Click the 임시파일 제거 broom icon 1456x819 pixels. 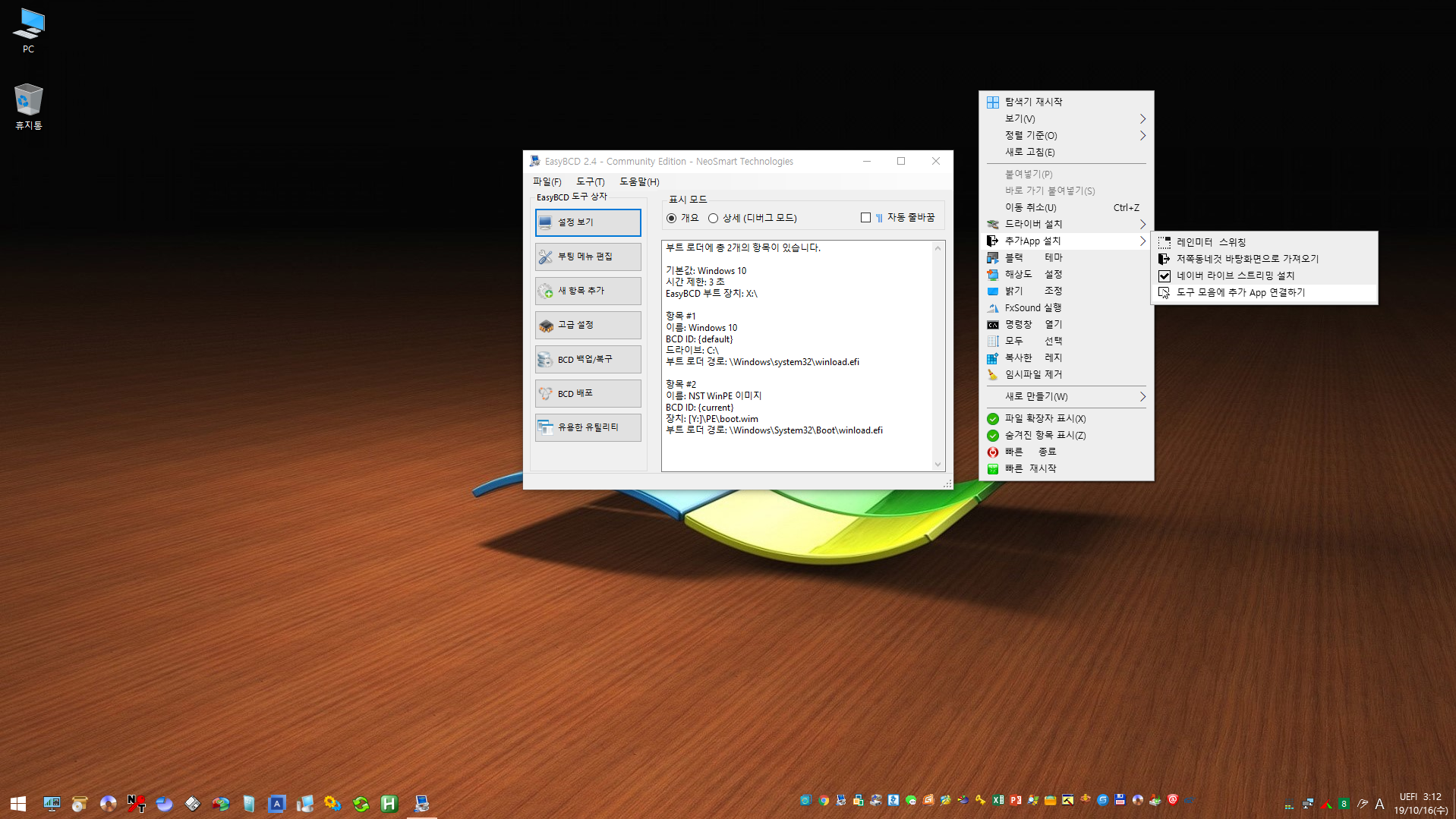point(992,374)
